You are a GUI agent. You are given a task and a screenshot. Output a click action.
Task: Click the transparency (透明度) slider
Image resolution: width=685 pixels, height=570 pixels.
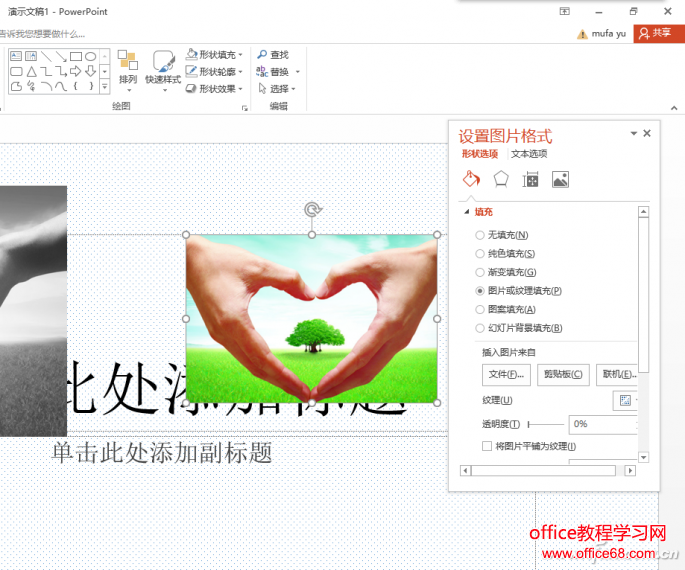pyautogui.click(x=545, y=425)
